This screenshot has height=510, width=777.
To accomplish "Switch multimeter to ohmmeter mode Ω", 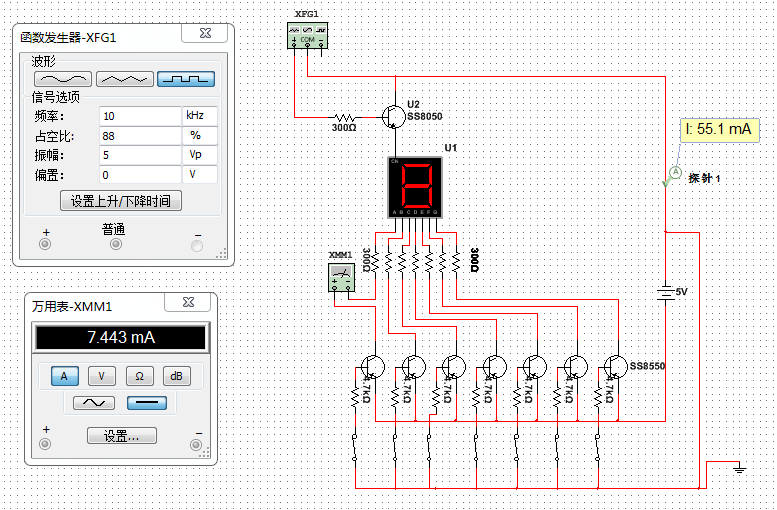I will (x=139, y=376).
